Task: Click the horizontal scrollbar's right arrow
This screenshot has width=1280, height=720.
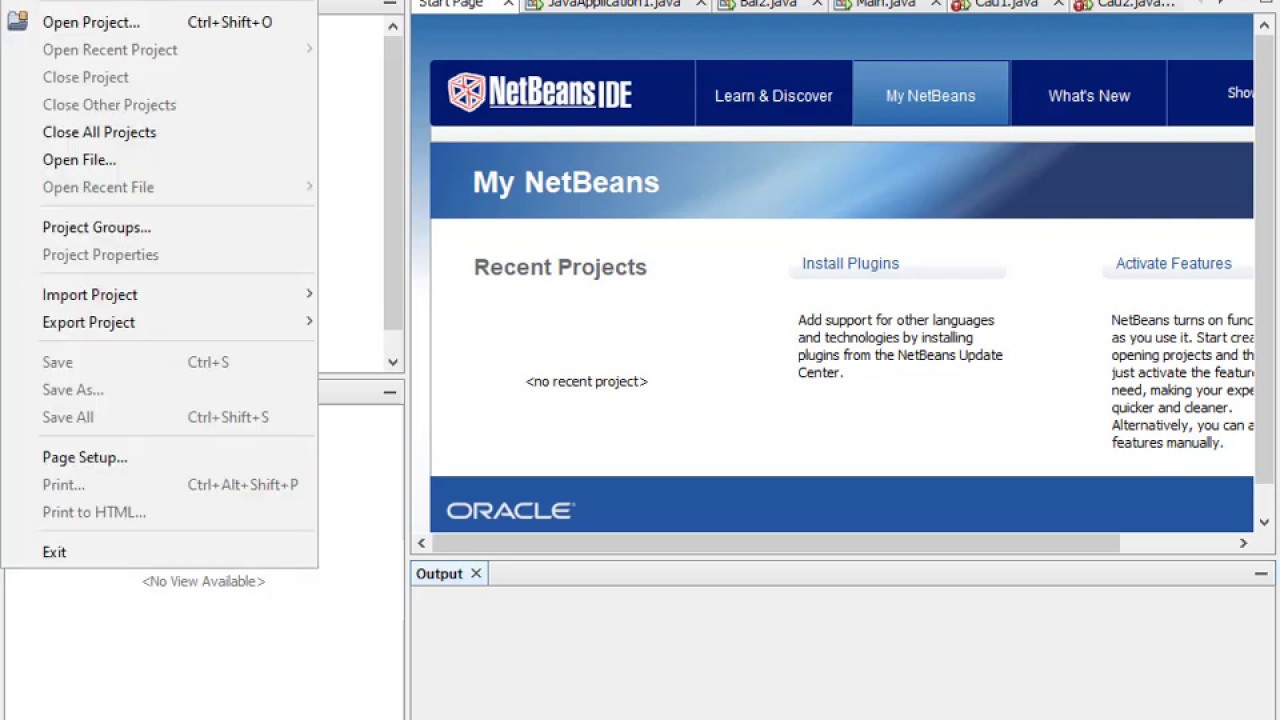Action: (1243, 543)
